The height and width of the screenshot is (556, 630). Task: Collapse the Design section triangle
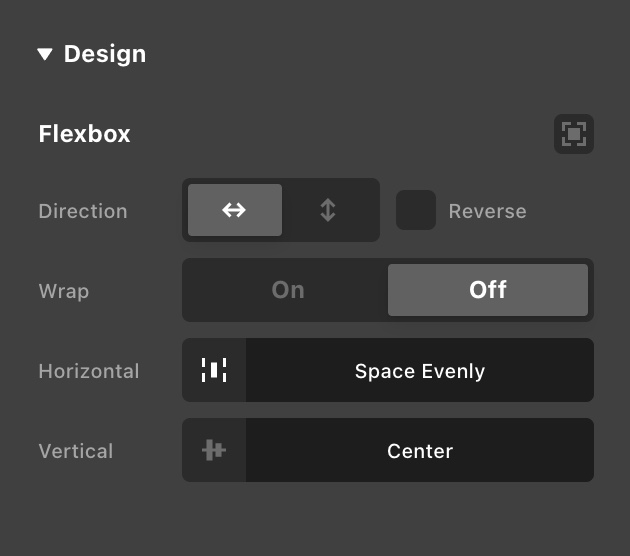[45, 54]
